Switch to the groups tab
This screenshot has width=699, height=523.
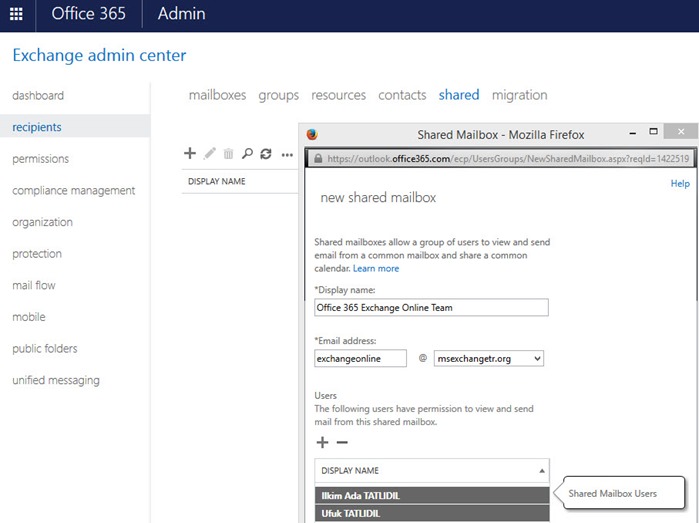click(x=279, y=95)
